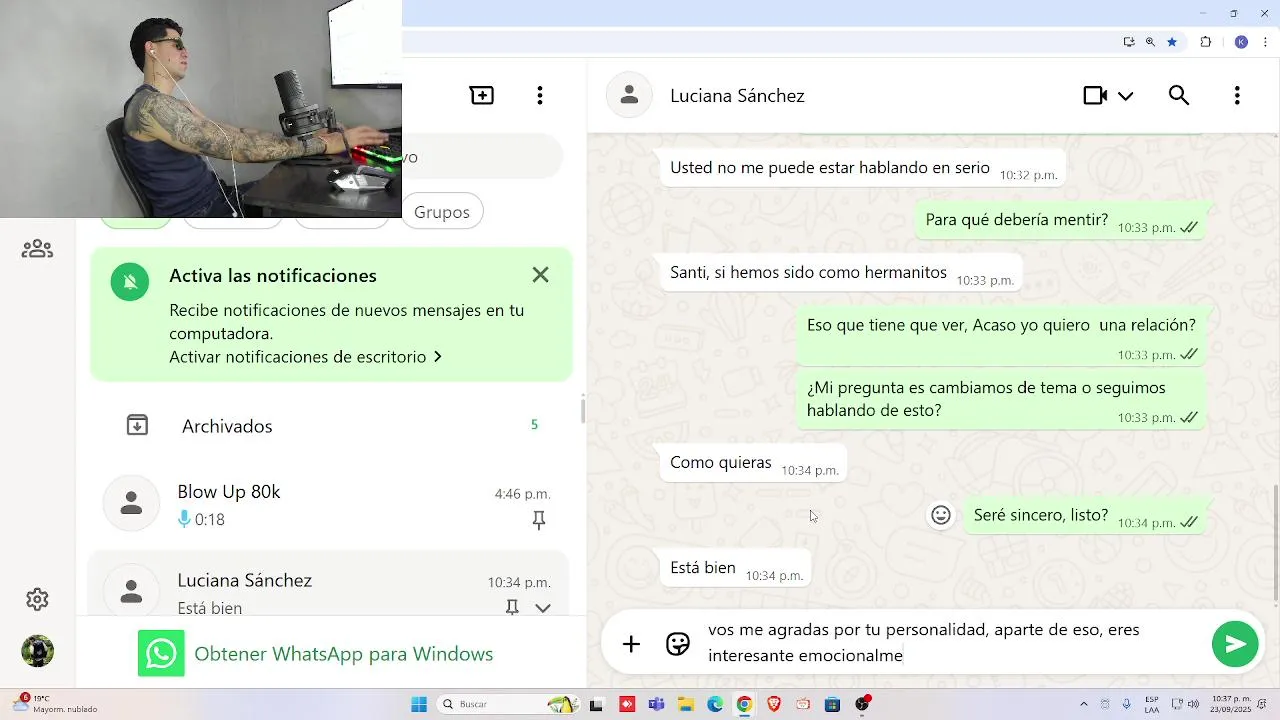Open your profile picture in the sidebar
This screenshot has width=1280, height=720.
(x=38, y=651)
